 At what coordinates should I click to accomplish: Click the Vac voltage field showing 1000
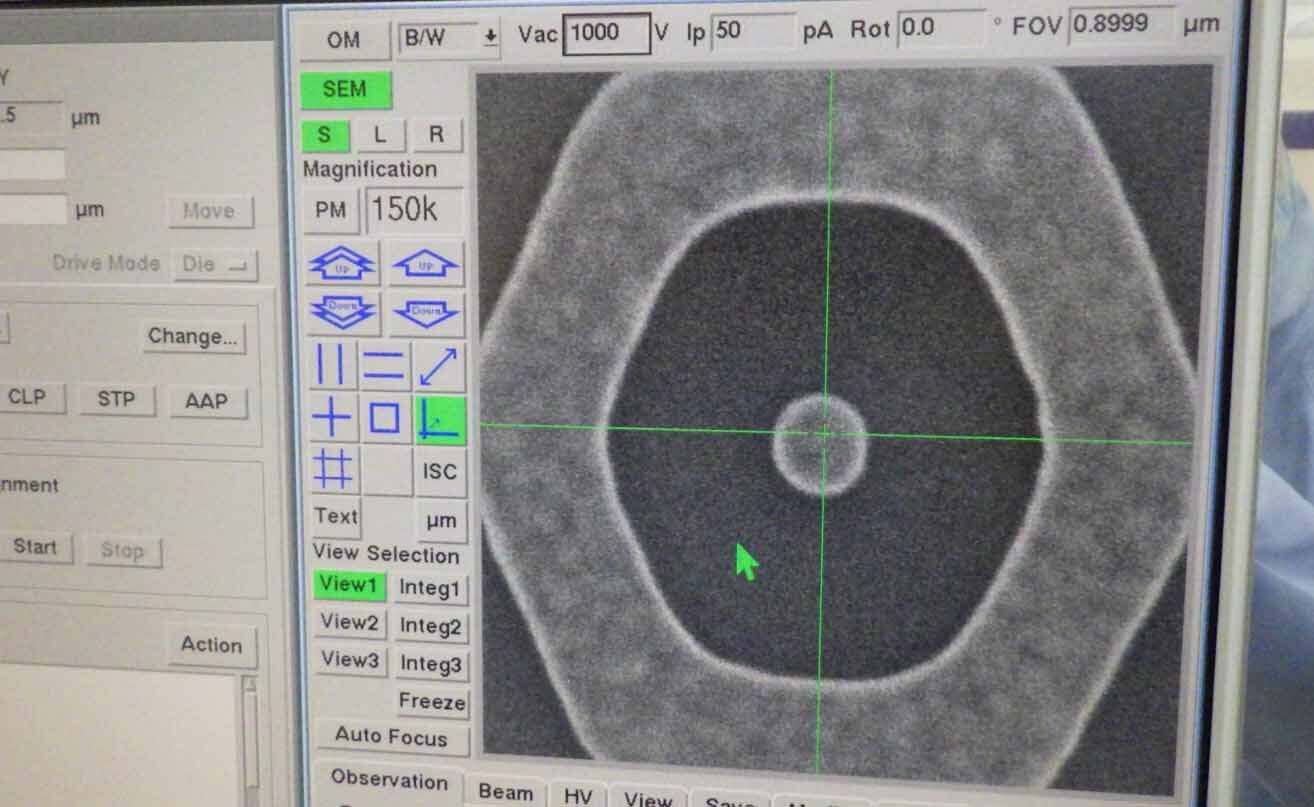[x=606, y=34]
